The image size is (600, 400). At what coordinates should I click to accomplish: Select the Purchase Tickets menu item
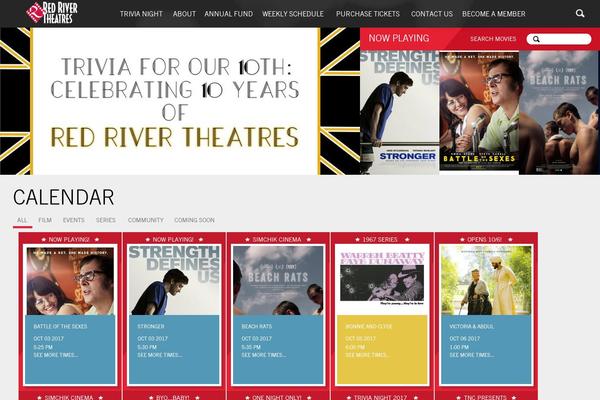pyautogui.click(x=368, y=14)
